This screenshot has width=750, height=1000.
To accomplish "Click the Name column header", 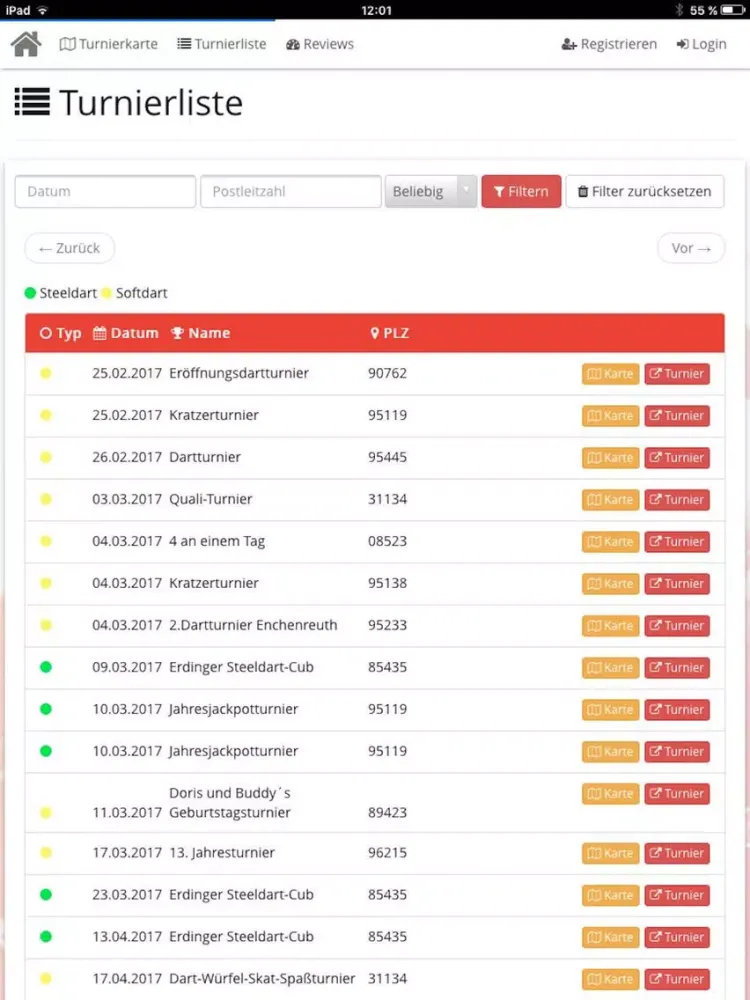I will pos(200,333).
